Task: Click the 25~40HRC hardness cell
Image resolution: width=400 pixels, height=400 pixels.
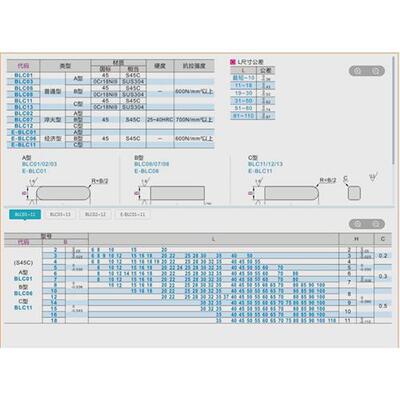Action: click(x=160, y=119)
